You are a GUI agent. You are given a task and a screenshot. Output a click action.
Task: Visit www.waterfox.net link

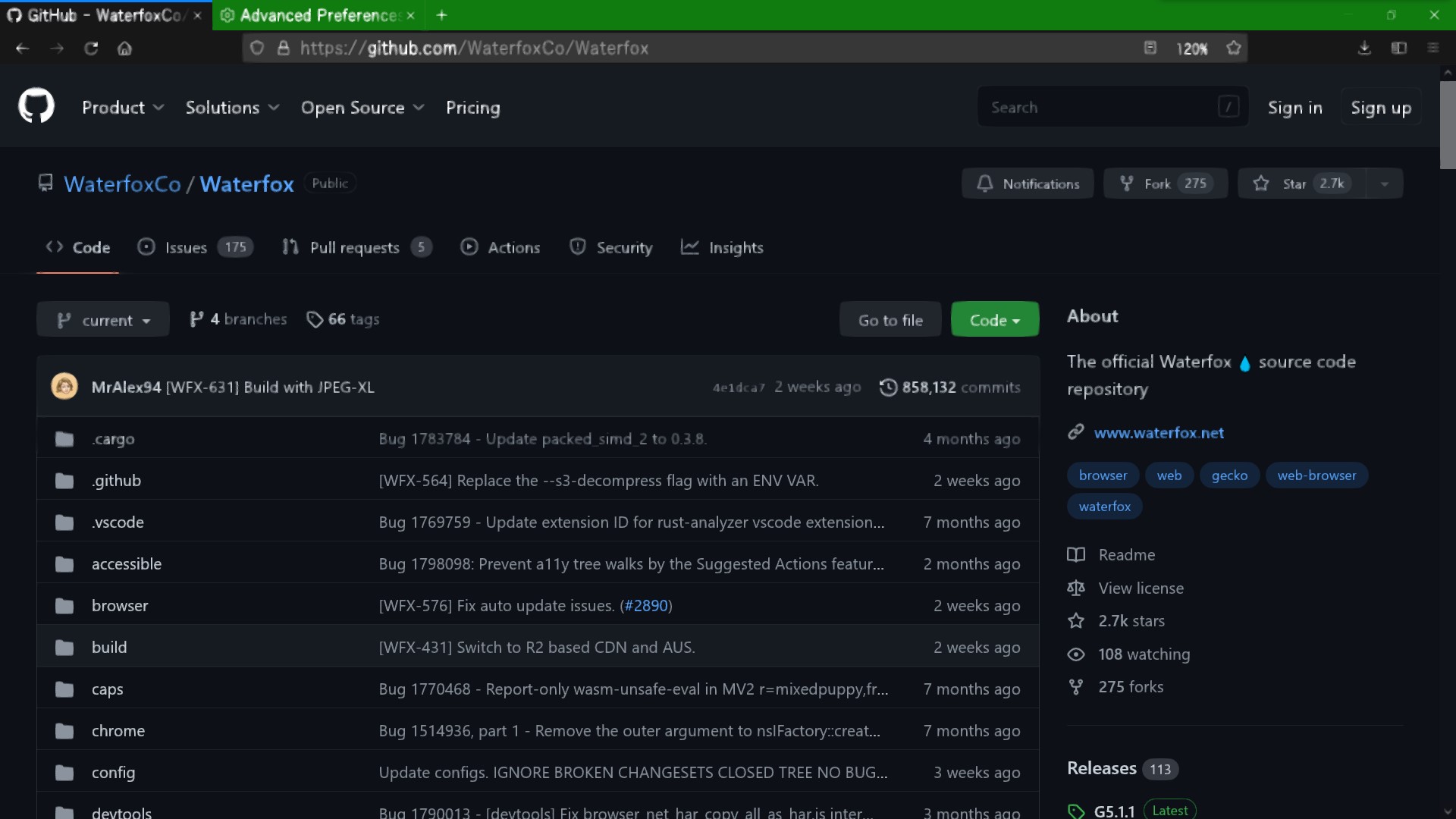1159,433
